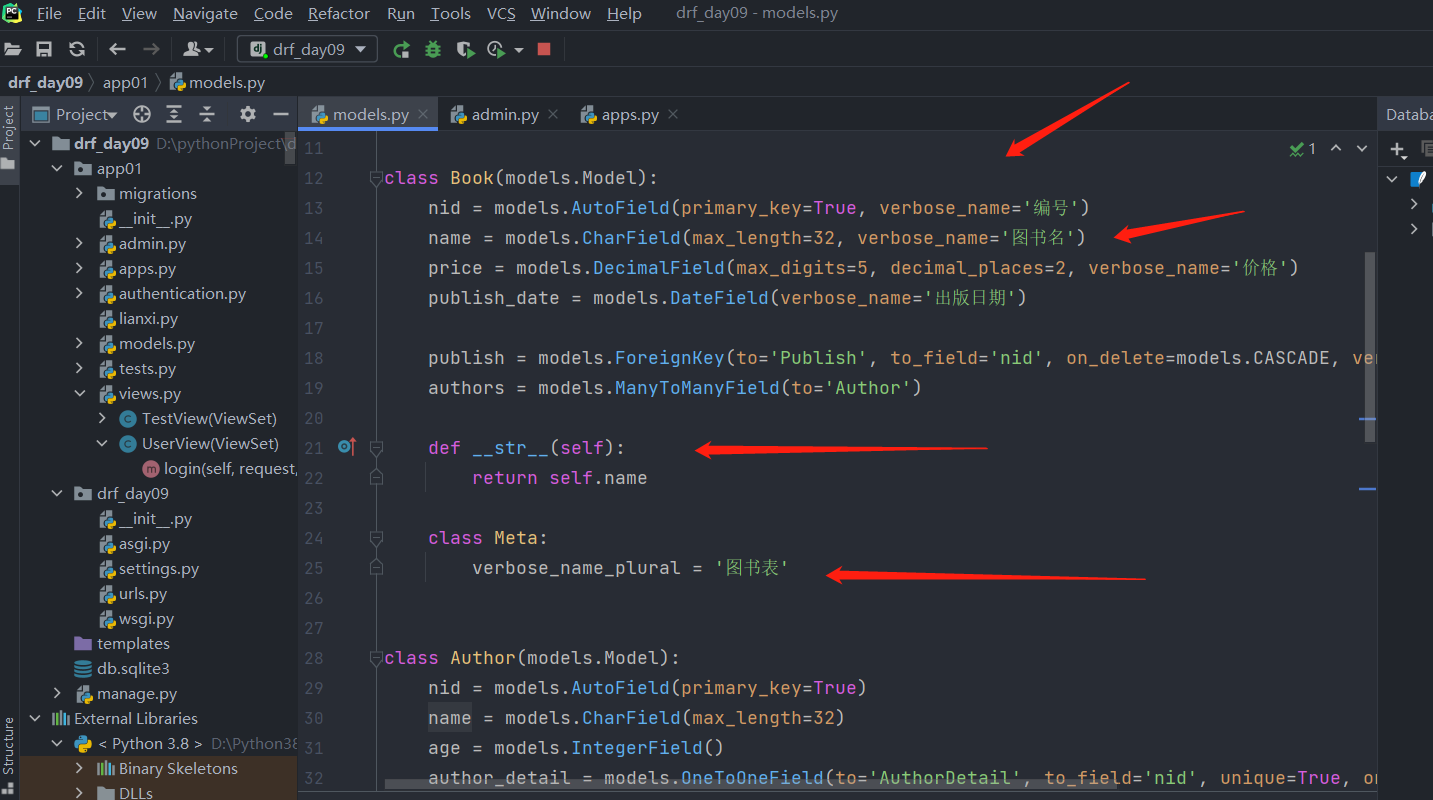Screen dimensions: 1433x800
Task: Open the drf_day09 run configuration dropdown
Action: click(308, 49)
